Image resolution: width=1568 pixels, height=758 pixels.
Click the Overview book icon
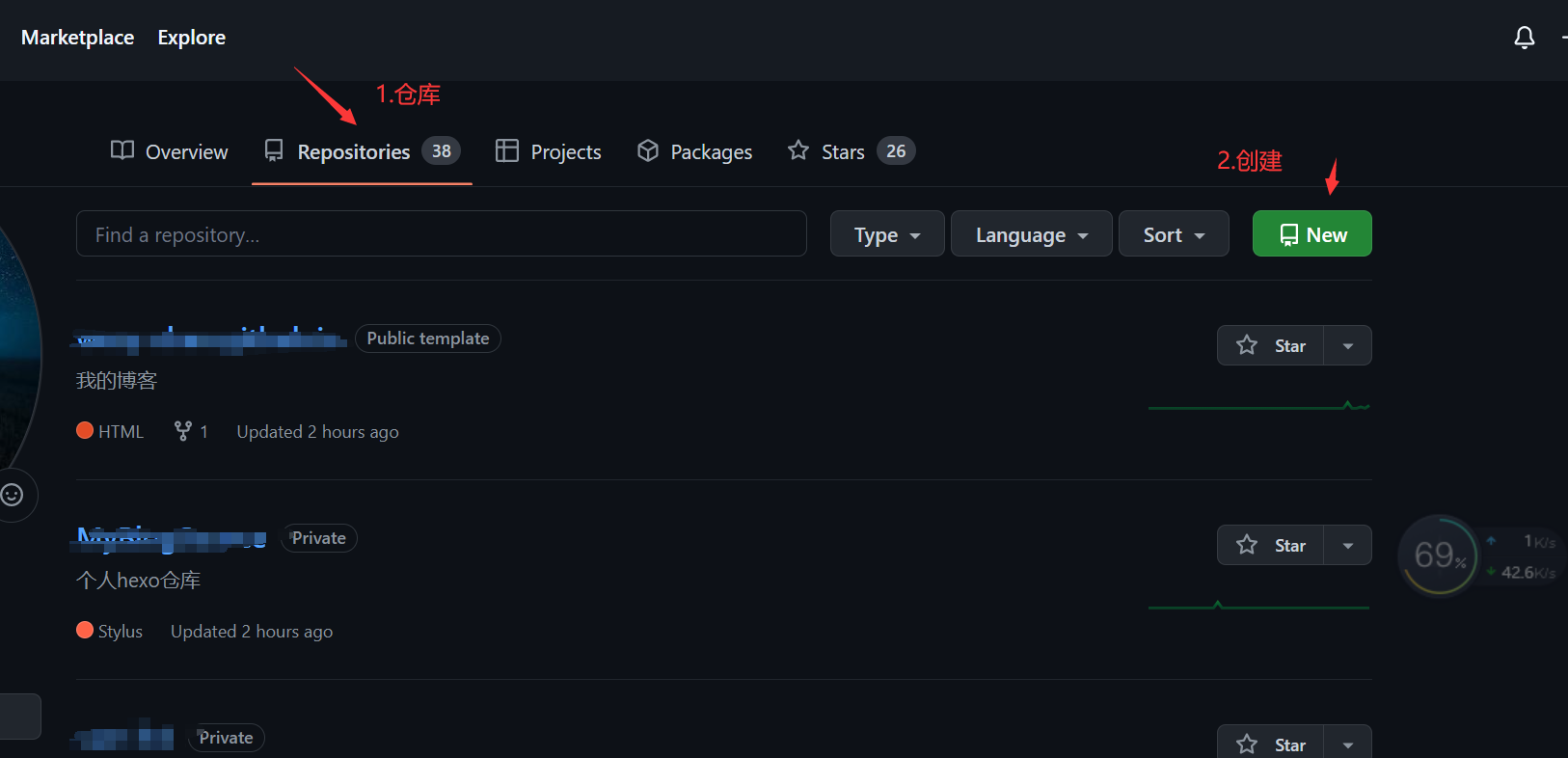coord(122,150)
